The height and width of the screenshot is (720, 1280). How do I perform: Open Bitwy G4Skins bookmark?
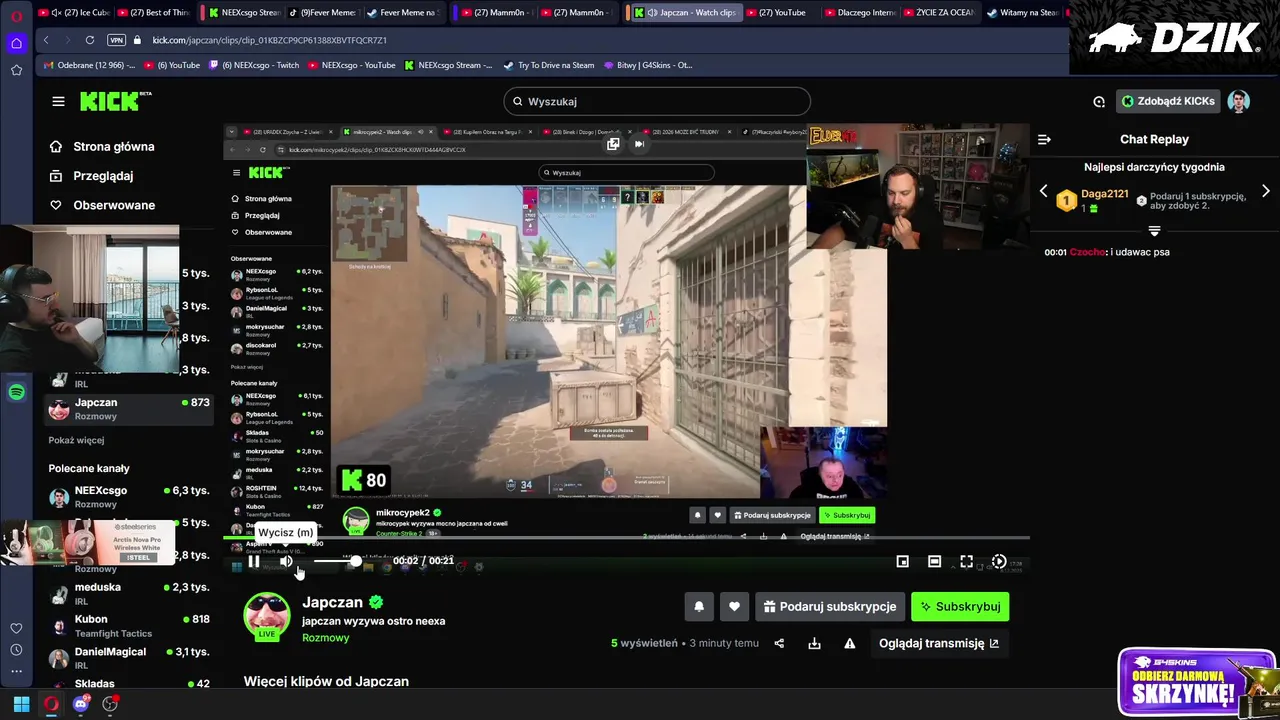647,65
